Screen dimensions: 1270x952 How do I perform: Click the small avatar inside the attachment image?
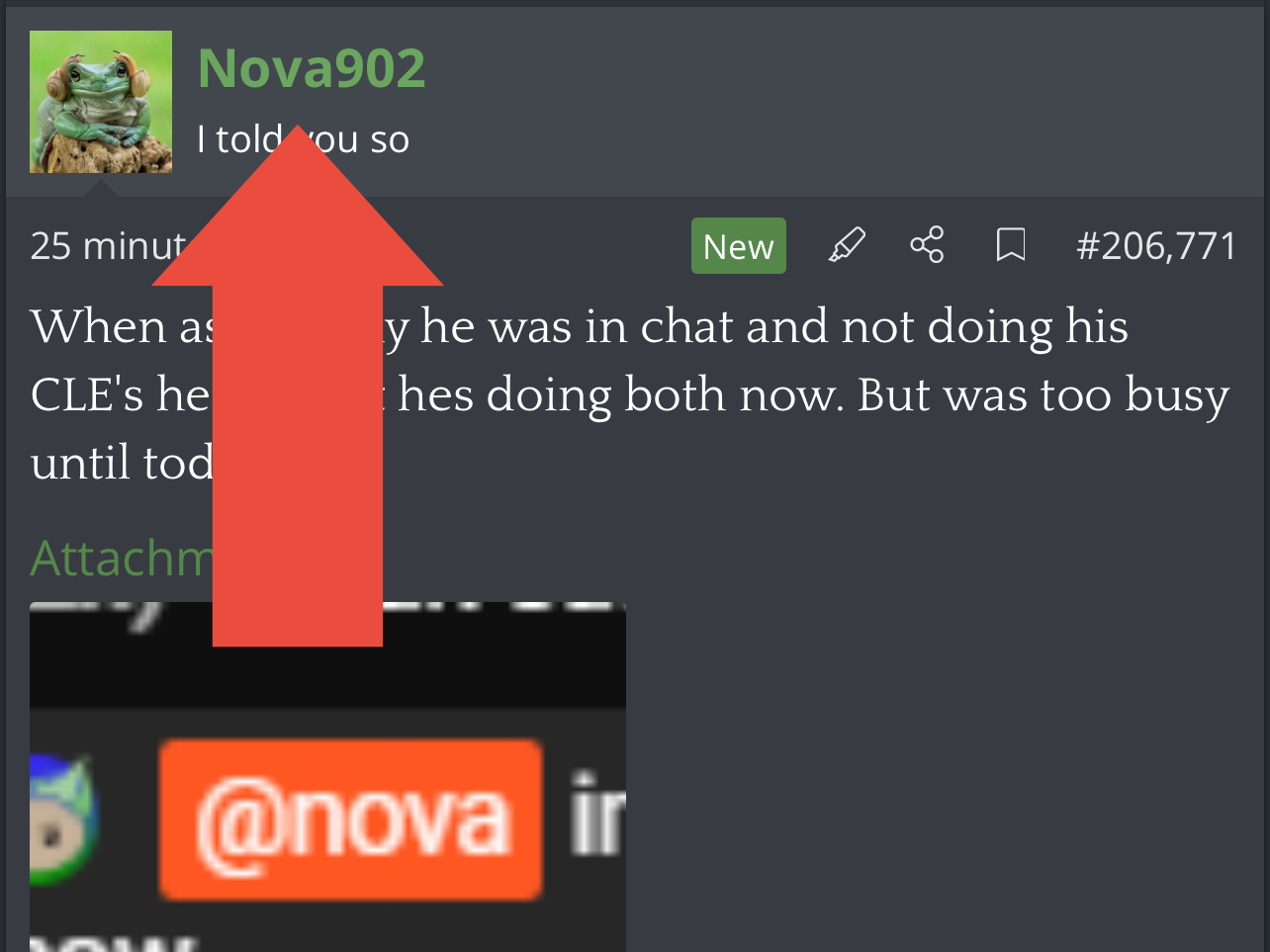pyautogui.click(x=61, y=820)
